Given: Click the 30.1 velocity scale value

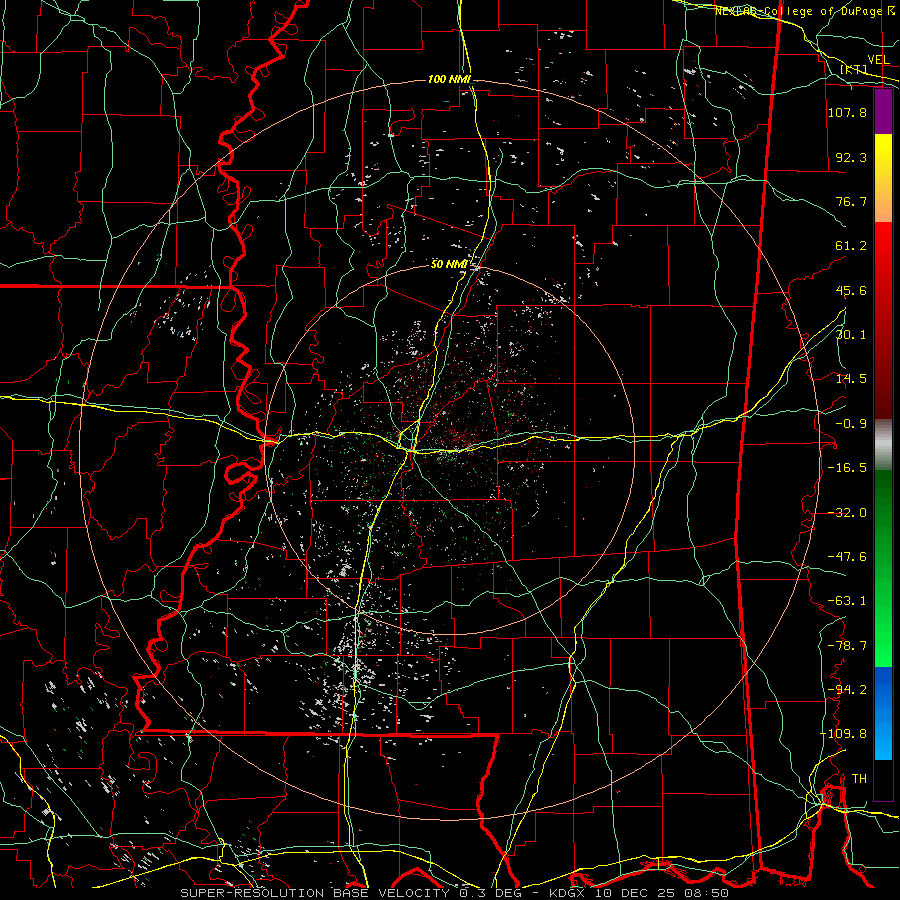Looking at the screenshot, I should click(x=851, y=335).
